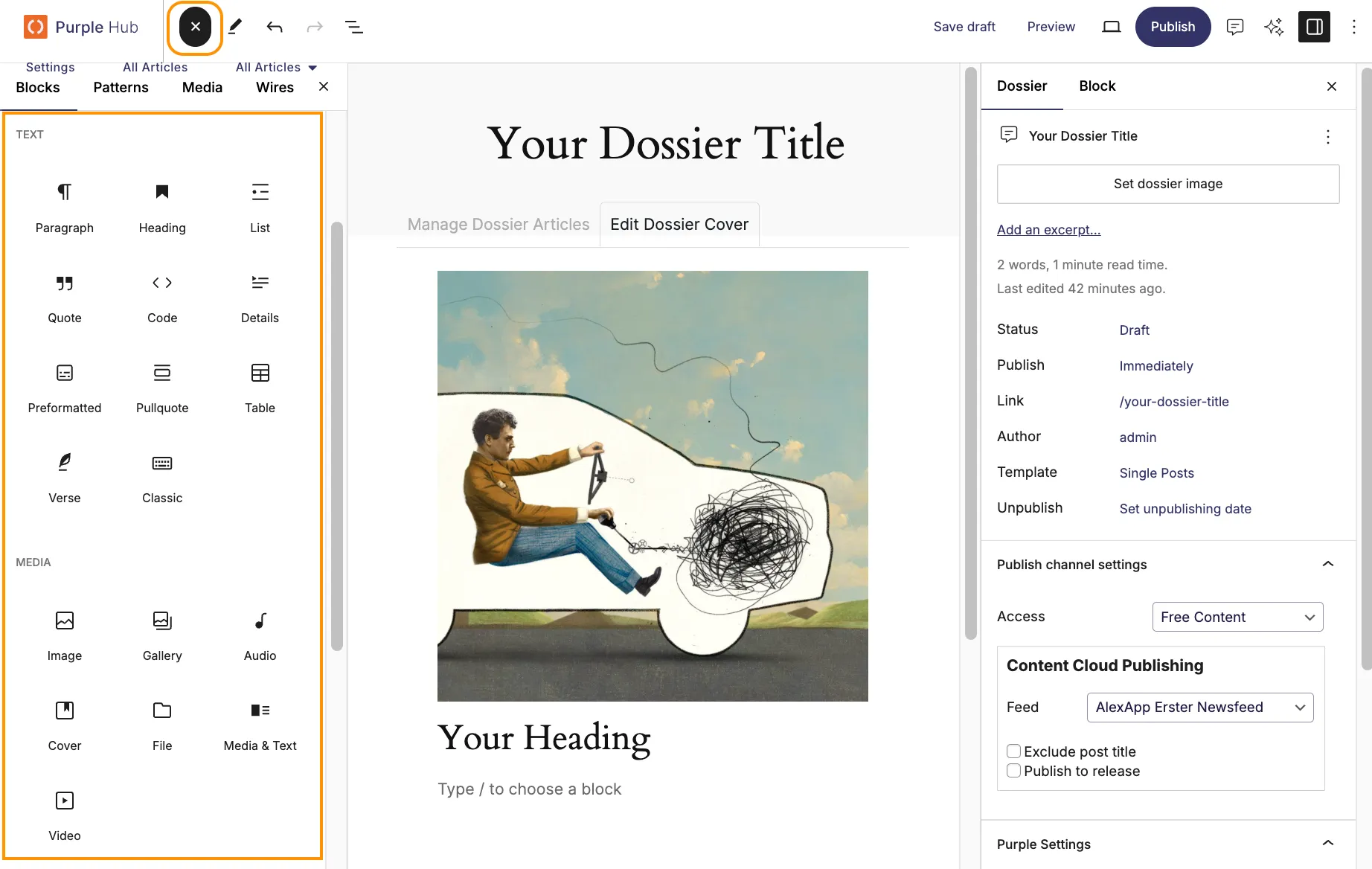
Task: Open the three-dot options menu in top bar
Action: pyautogui.click(x=1354, y=27)
